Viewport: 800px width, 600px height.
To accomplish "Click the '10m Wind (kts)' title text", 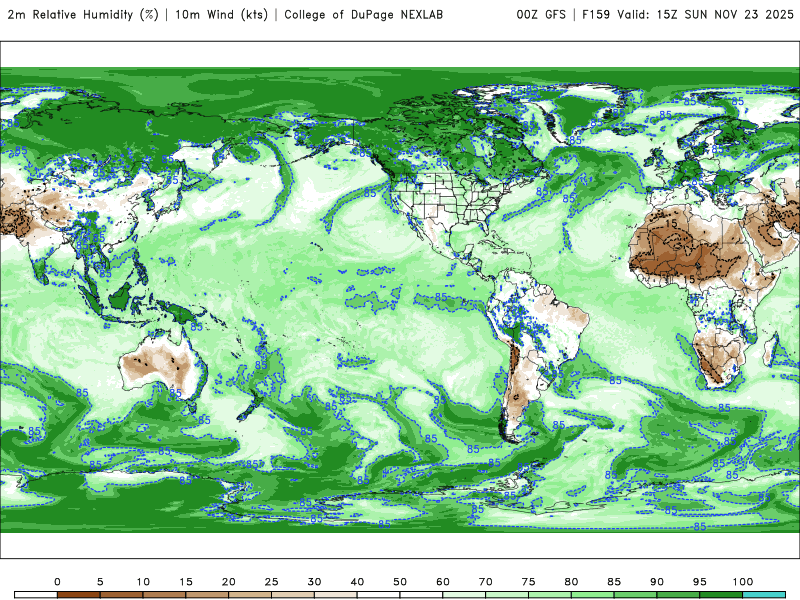I will click(x=221, y=15).
